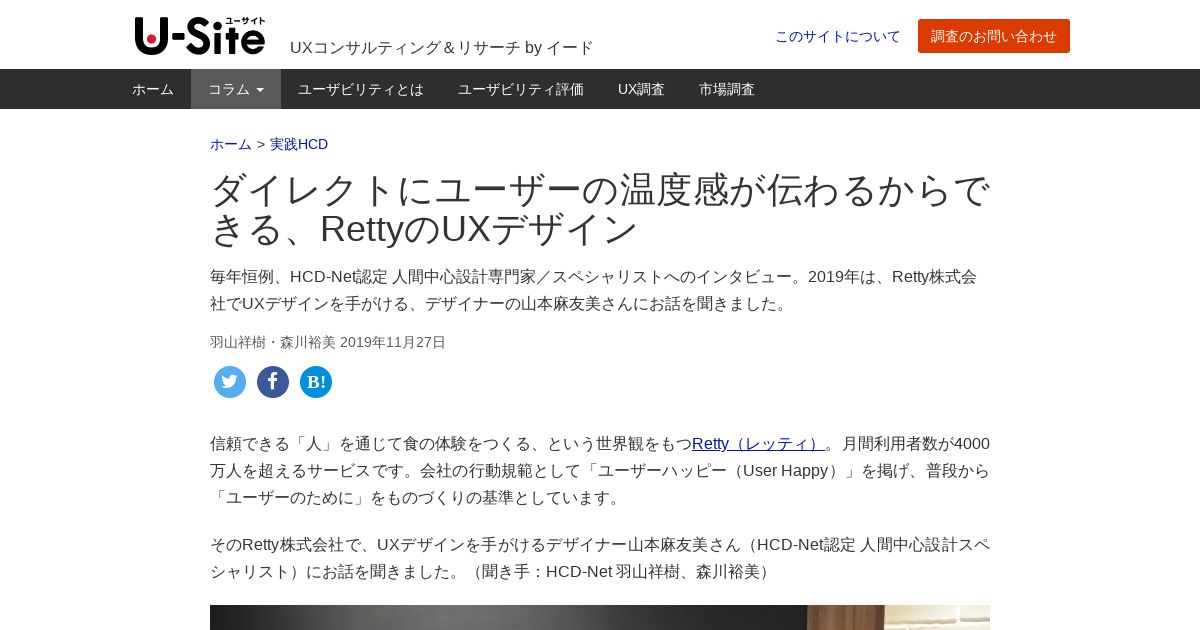The height and width of the screenshot is (630, 1200).
Task: Share article on Twitter
Action: (x=230, y=382)
